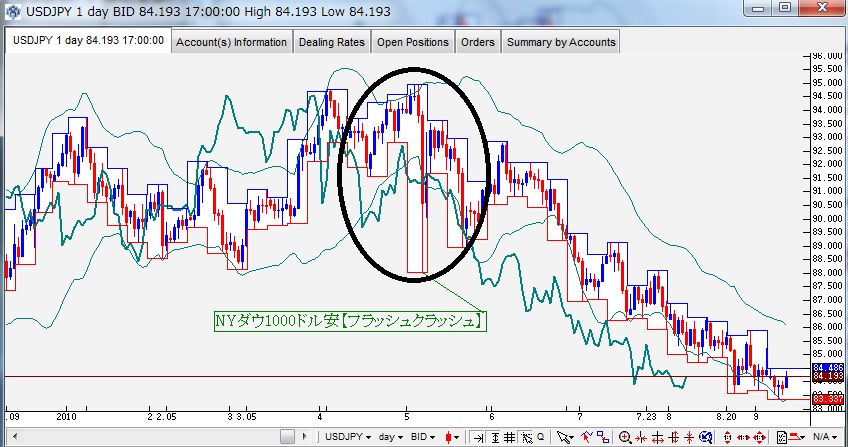Viewport: 848px width, 447px height.
Task: Click the magnifier zoom in icon
Action: pyautogui.click(x=625, y=437)
